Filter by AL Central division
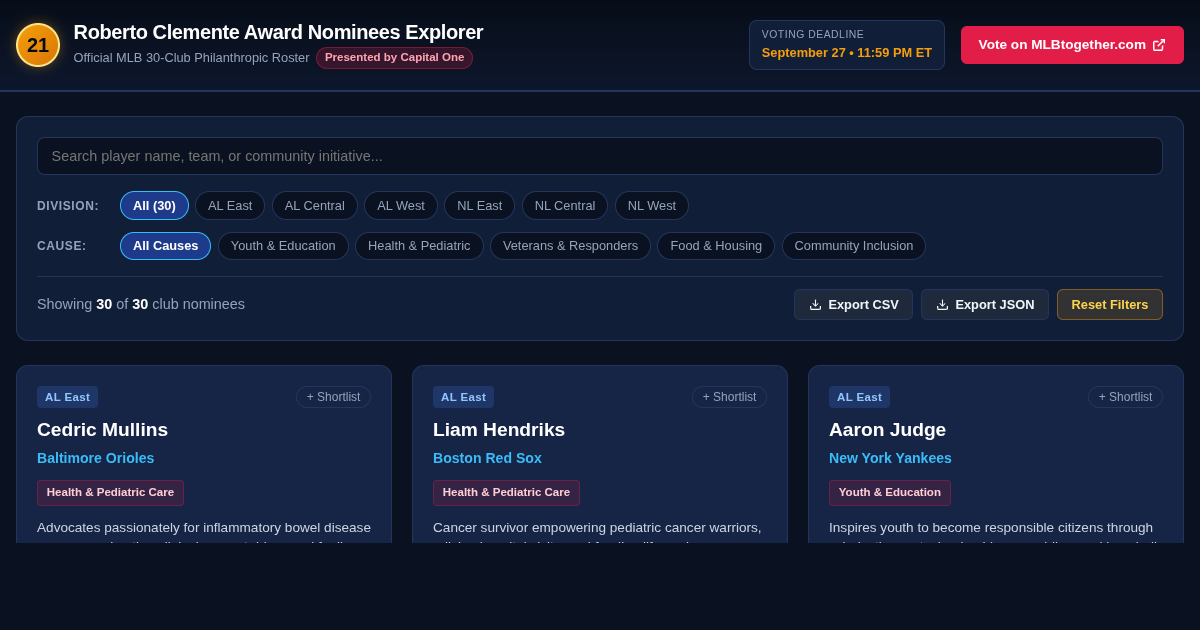Viewport: 1200px width, 630px height. [315, 206]
